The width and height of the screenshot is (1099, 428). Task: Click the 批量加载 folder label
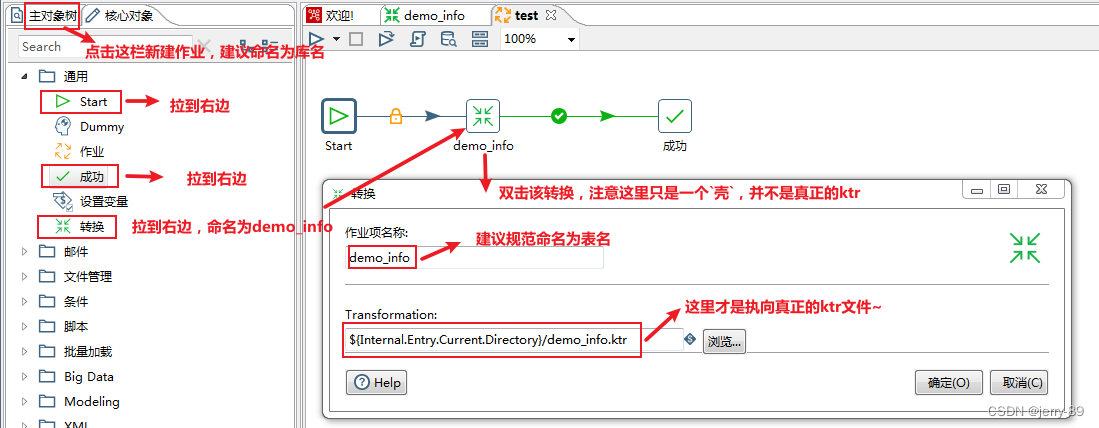[x=88, y=352]
